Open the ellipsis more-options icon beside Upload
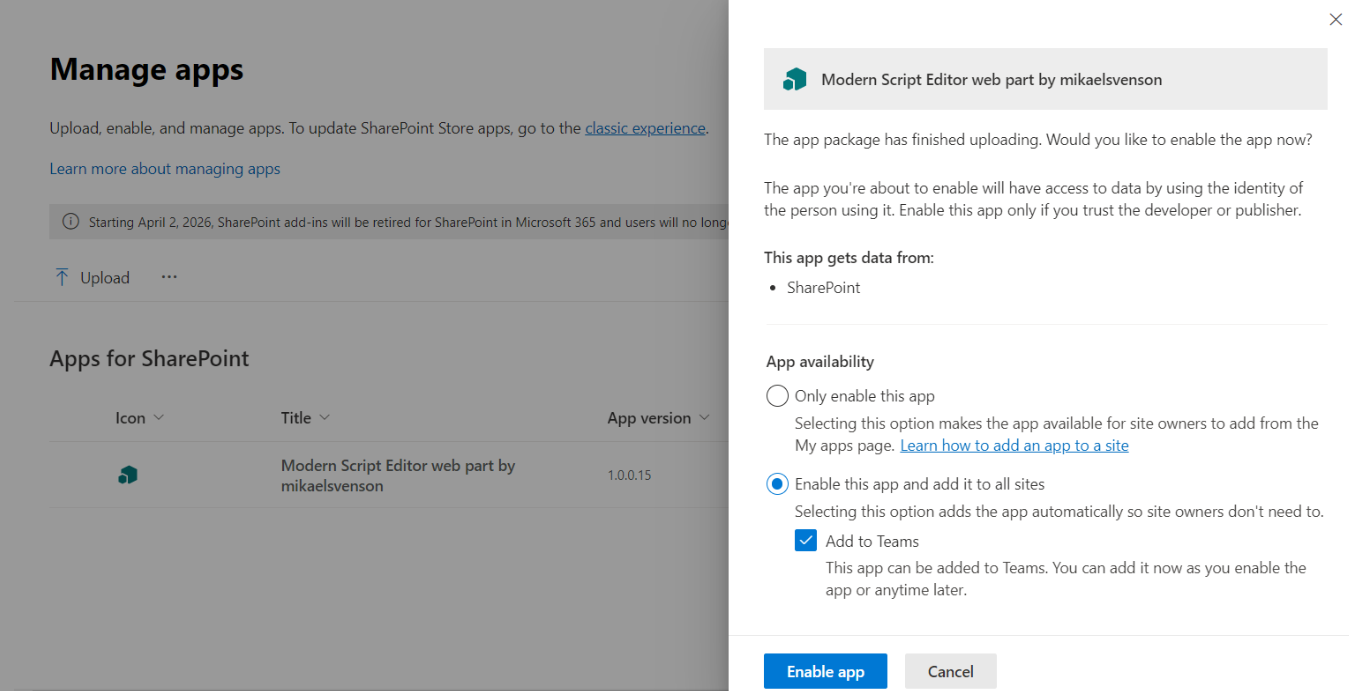The width and height of the screenshot is (1349, 691). click(x=168, y=277)
